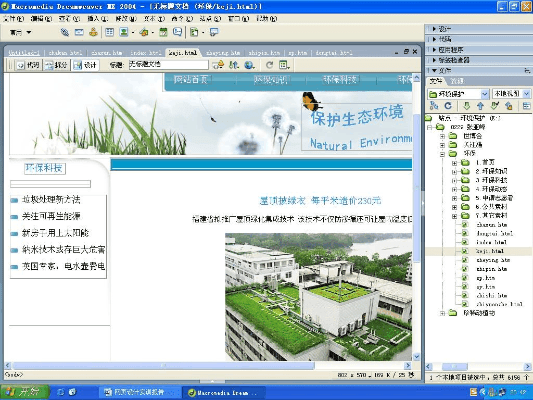Screen dimensions: 533x400
Task: Click the body tag in tag selector
Action: (14, 375)
